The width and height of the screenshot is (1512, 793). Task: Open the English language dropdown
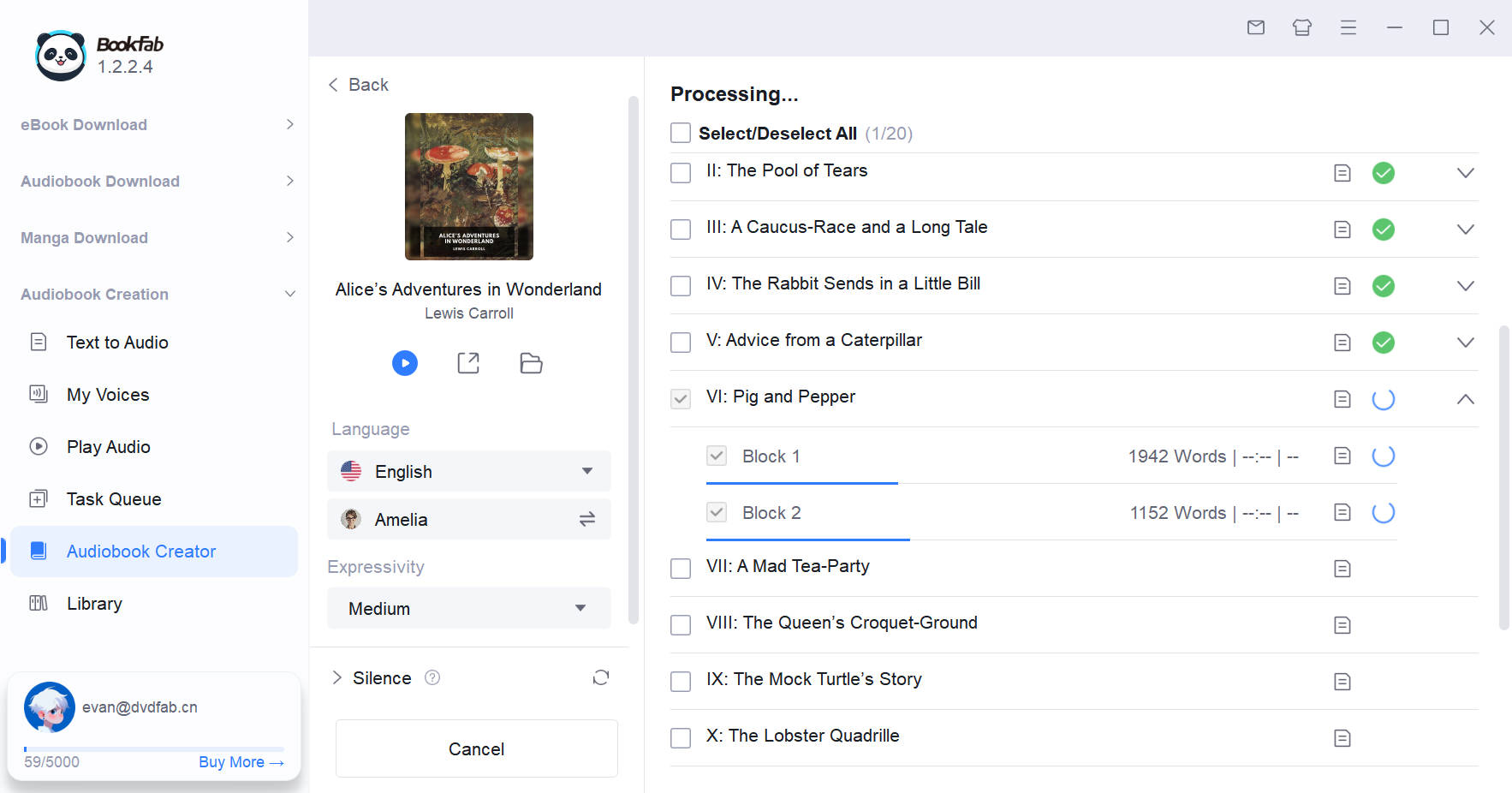coord(468,472)
